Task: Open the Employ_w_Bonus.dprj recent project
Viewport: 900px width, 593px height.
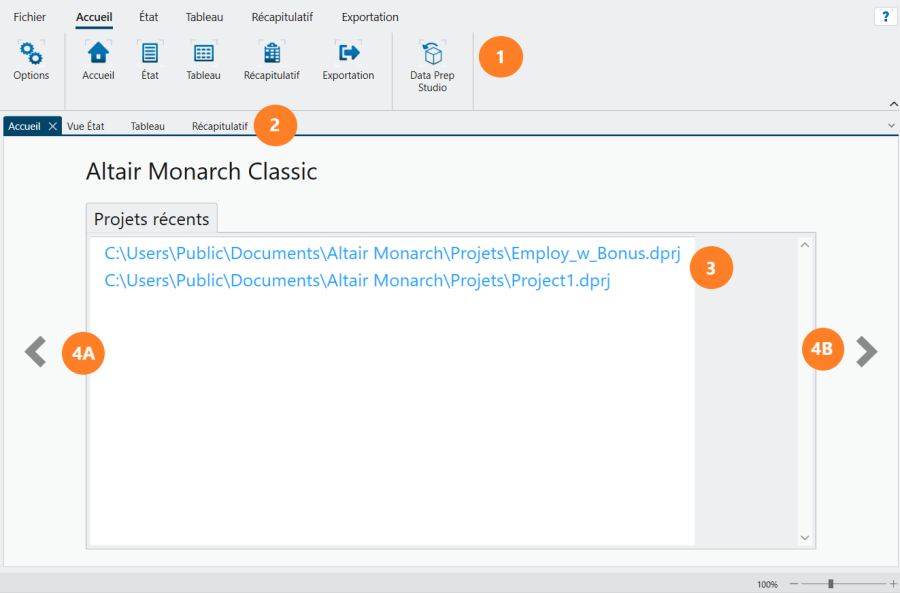Action: click(393, 253)
